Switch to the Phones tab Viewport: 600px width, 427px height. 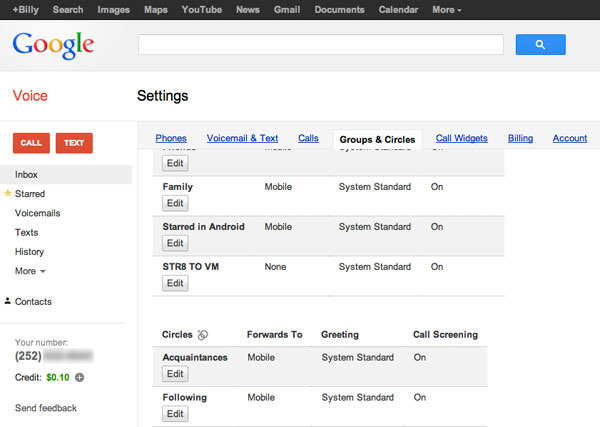(171, 138)
